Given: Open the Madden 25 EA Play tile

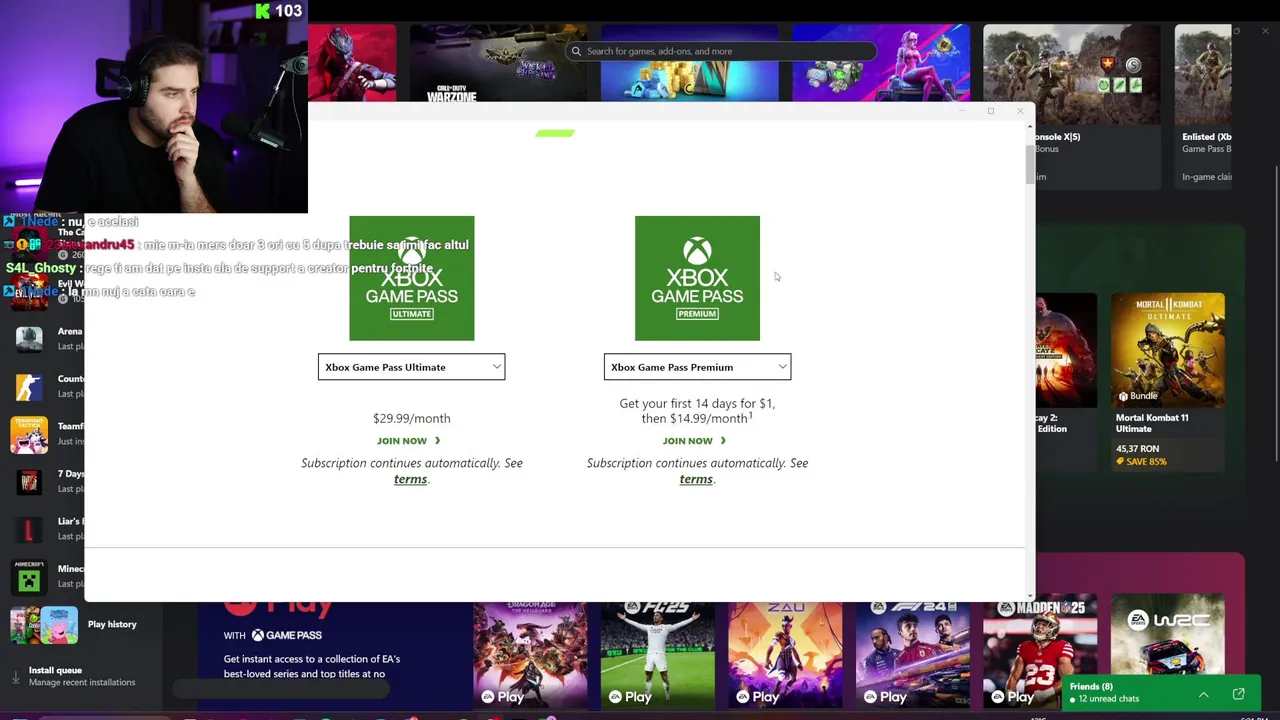Looking at the screenshot, I should point(1040,653).
